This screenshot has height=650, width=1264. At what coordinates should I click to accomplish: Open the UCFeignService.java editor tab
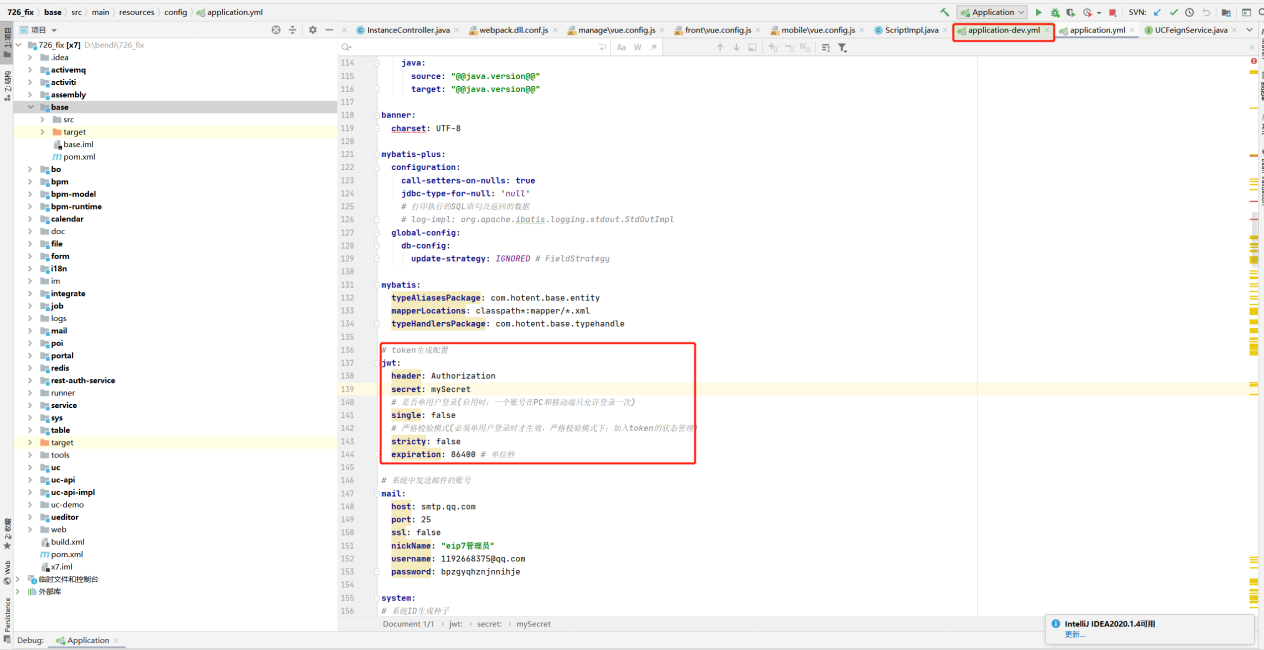1190,30
